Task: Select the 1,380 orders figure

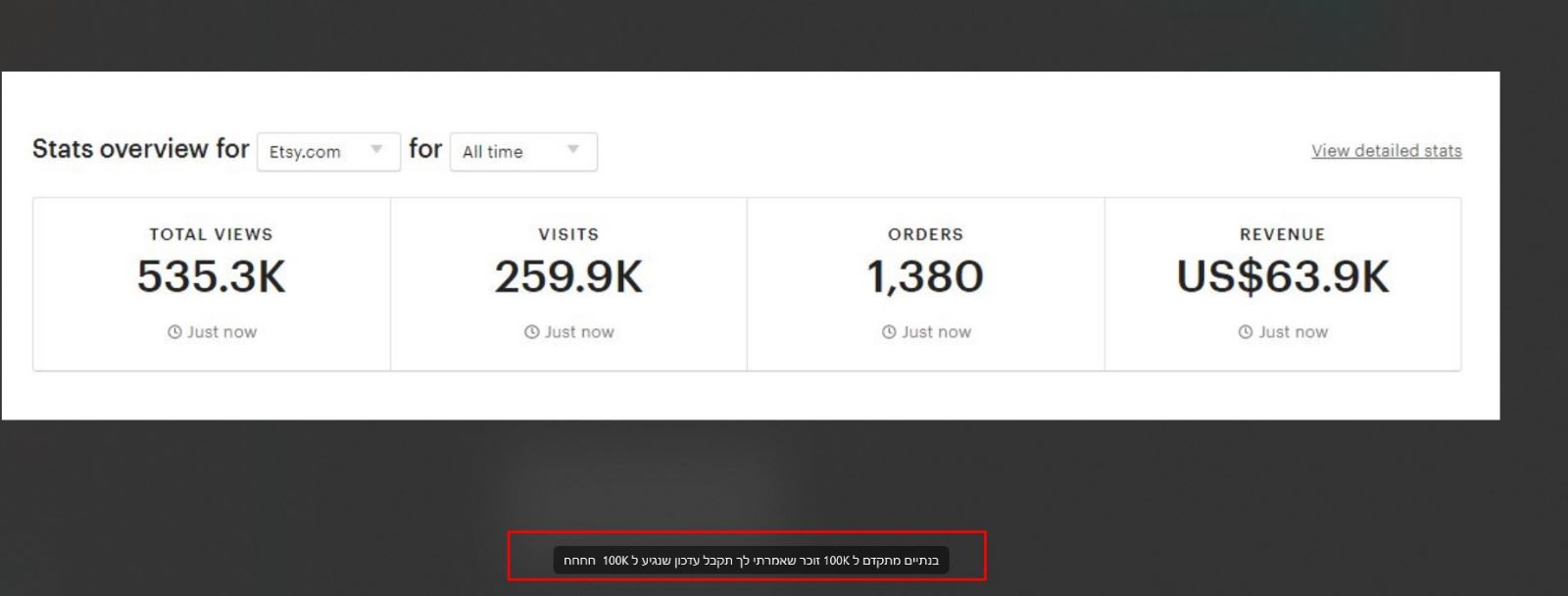Action: click(x=925, y=276)
